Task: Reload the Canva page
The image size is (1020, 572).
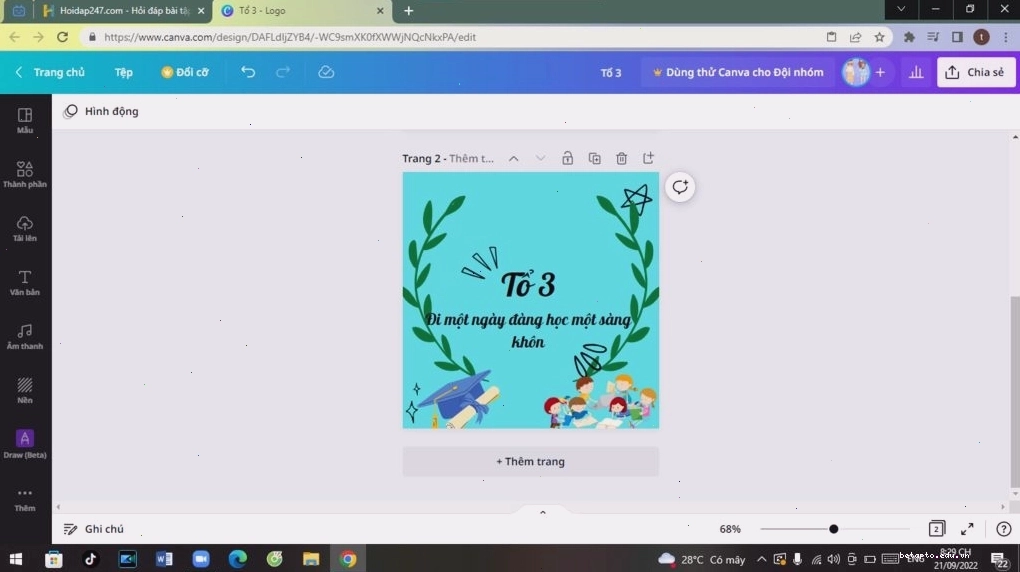Action: (x=62, y=37)
